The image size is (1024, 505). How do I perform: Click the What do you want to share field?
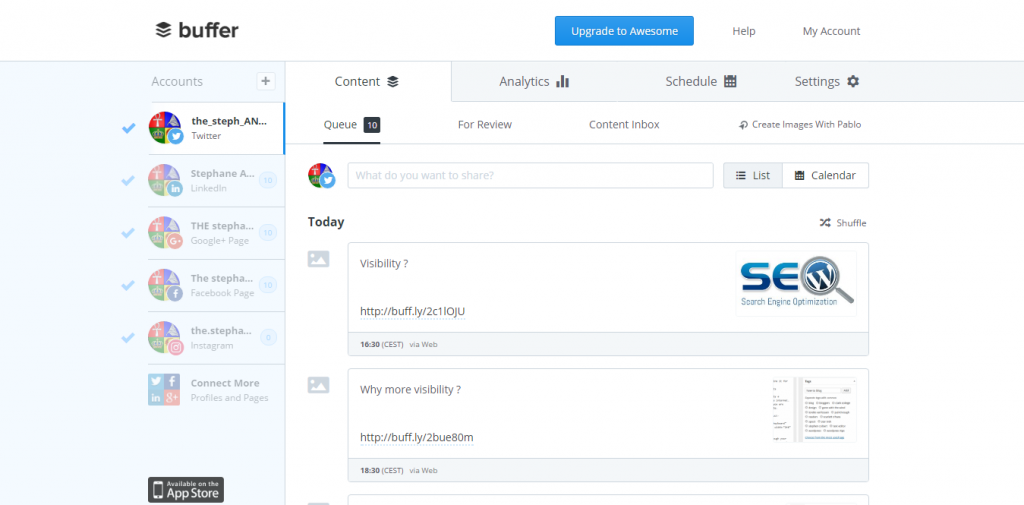[530, 176]
